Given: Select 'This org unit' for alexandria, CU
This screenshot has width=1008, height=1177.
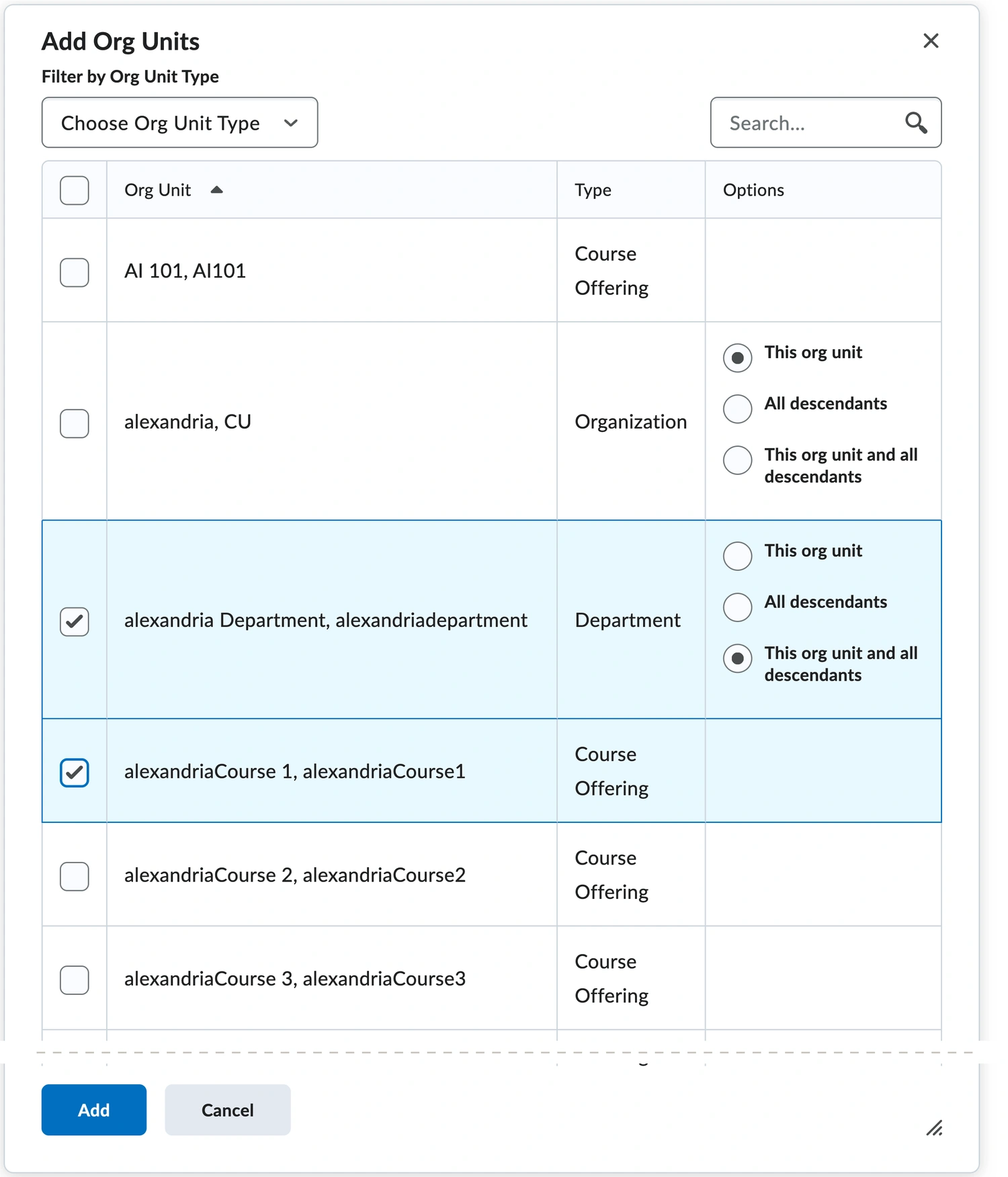Looking at the screenshot, I should point(737,357).
